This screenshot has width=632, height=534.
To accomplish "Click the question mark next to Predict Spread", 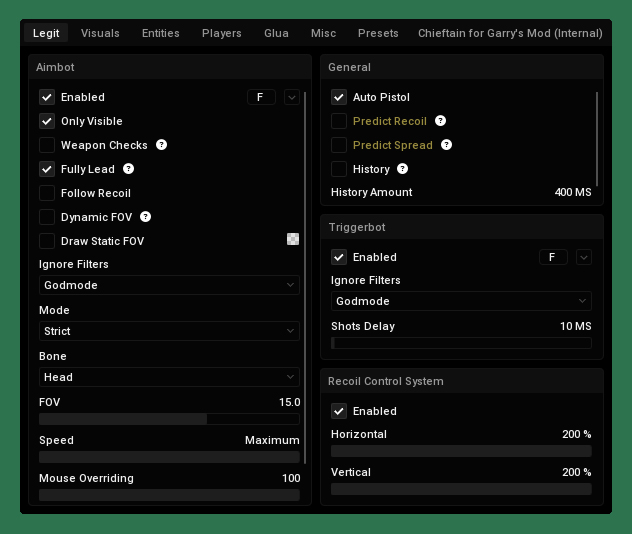I will point(446,145).
